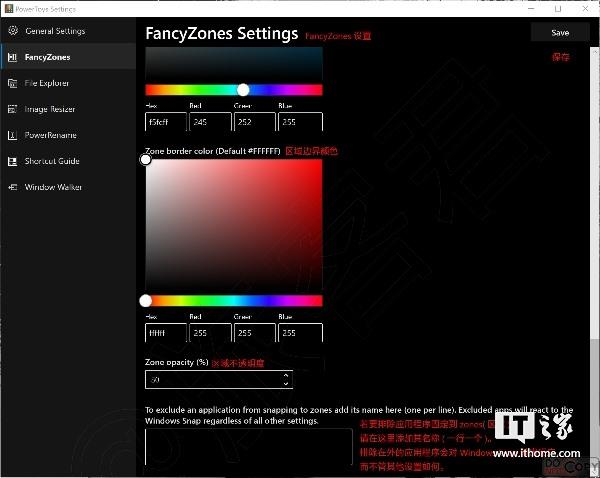Click the zone border Blue value field

click(x=300, y=333)
